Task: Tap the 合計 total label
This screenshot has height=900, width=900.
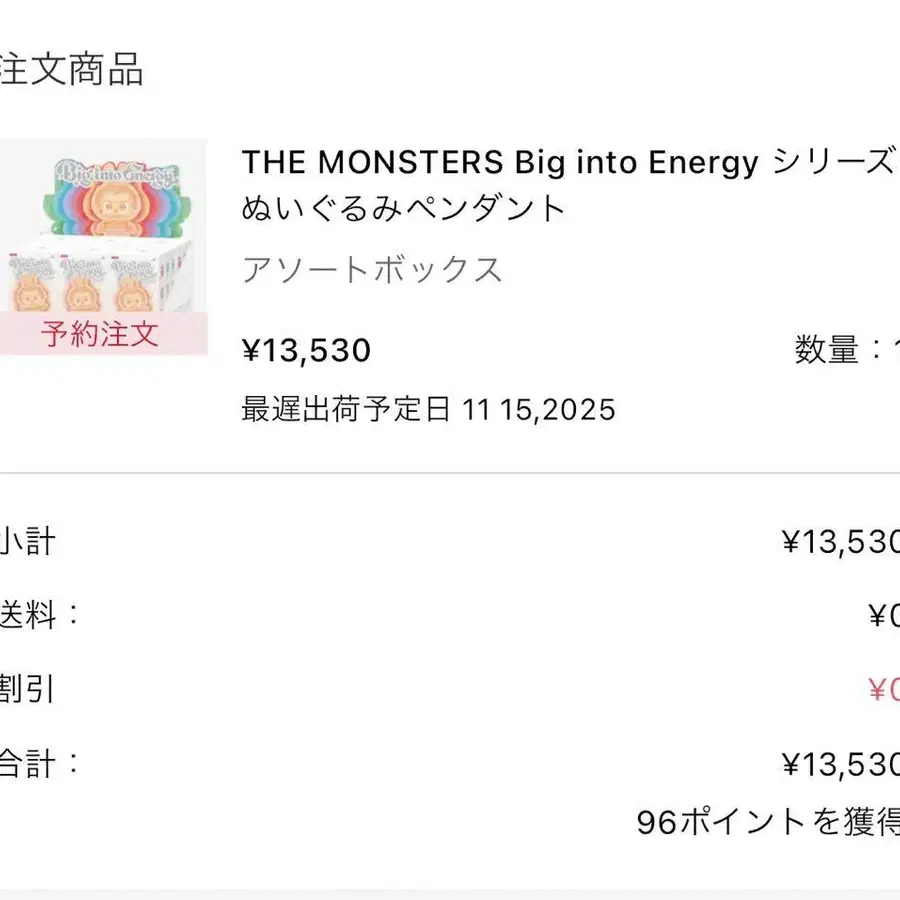Action: [x=40, y=764]
